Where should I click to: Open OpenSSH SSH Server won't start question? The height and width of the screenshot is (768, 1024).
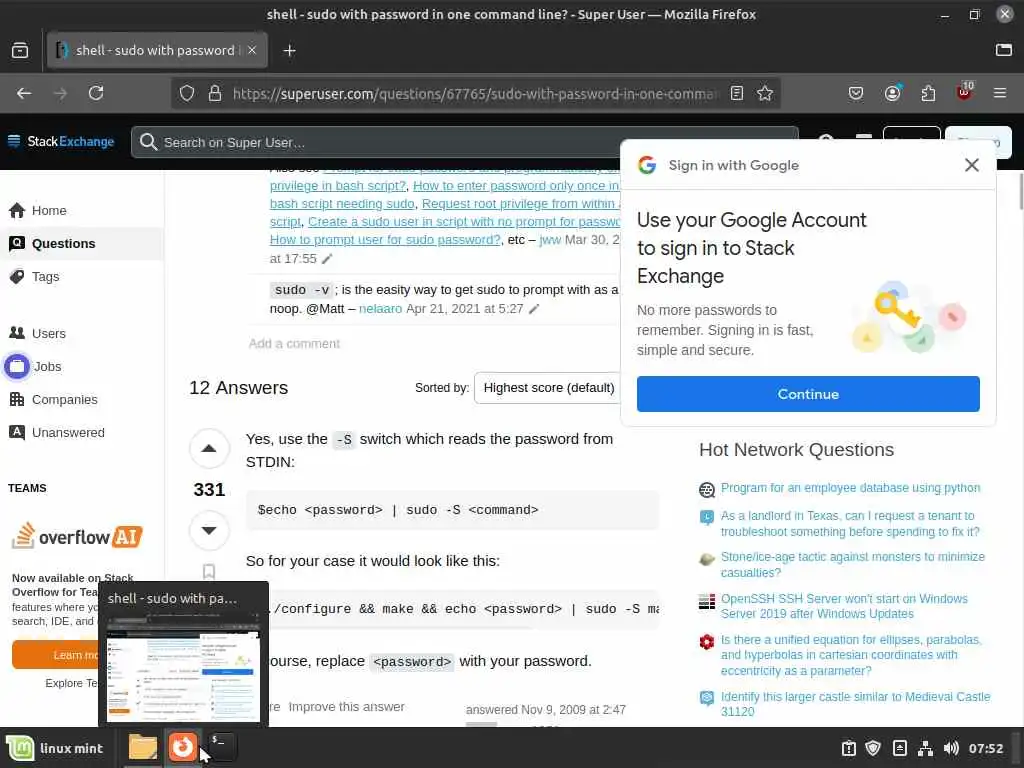844,606
